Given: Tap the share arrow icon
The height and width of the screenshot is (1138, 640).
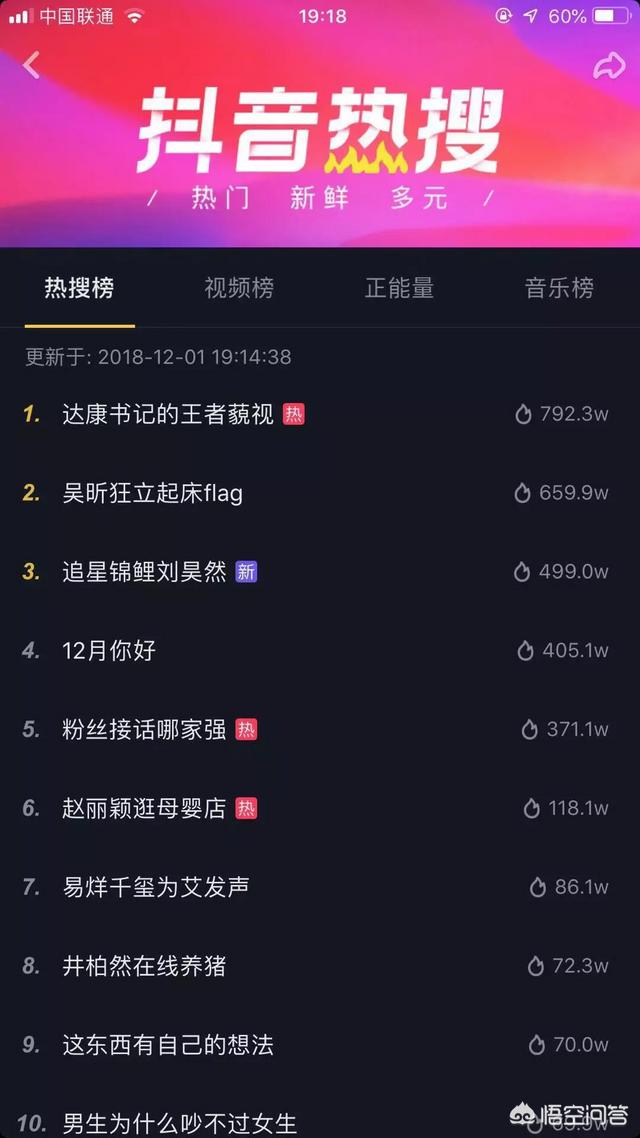Looking at the screenshot, I should tap(609, 65).
